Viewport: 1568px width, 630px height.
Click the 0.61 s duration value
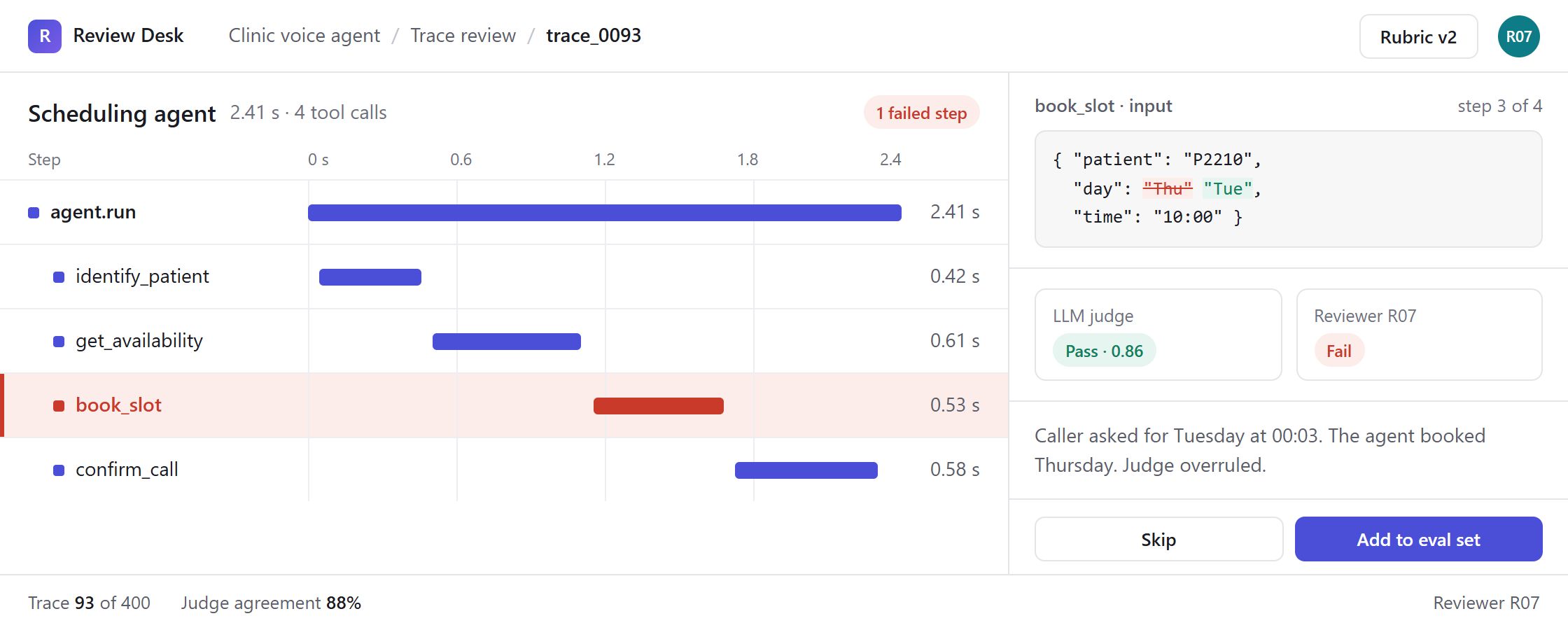click(955, 341)
